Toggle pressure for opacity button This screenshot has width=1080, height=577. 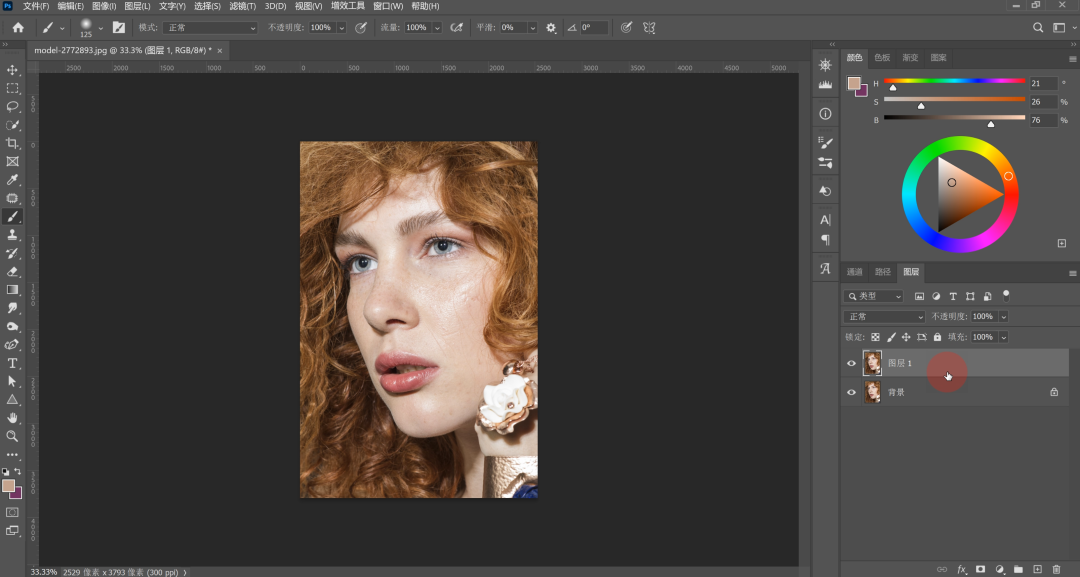pos(360,28)
